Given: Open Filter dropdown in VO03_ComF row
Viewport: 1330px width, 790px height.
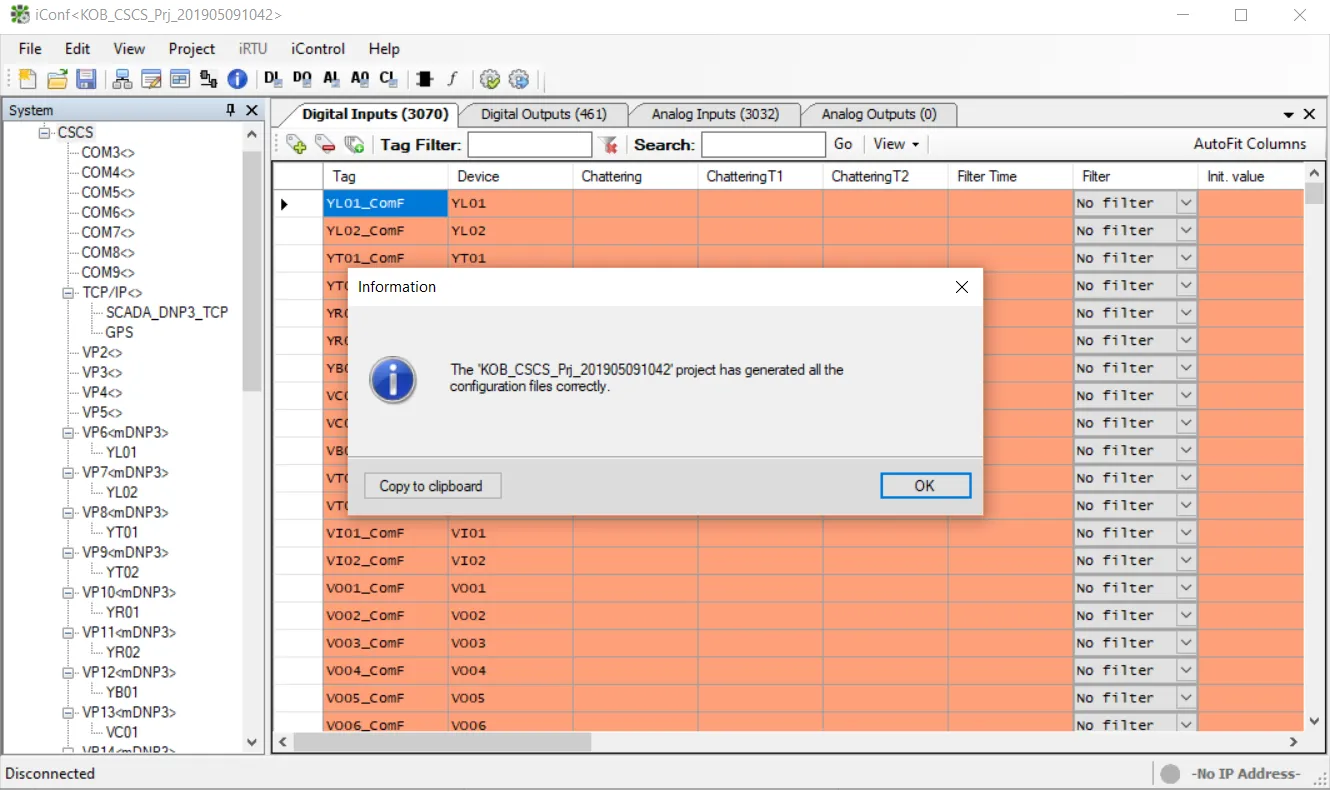Looking at the screenshot, I should pyautogui.click(x=1186, y=643).
